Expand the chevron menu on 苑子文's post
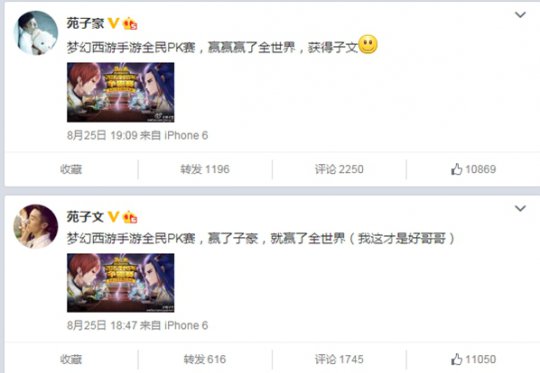Image resolution: width=540 pixels, height=373 pixels. (x=520, y=208)
